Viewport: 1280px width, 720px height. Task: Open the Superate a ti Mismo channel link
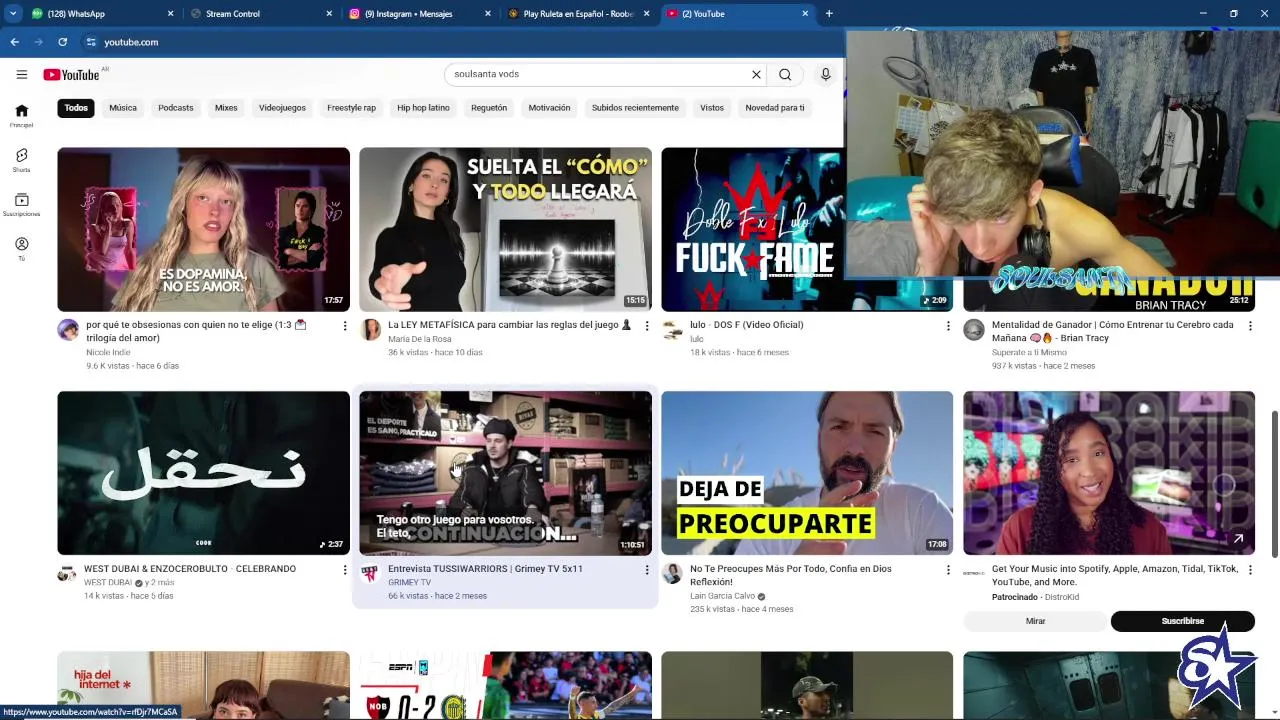pyautogui.click(x=1029, y=352)
